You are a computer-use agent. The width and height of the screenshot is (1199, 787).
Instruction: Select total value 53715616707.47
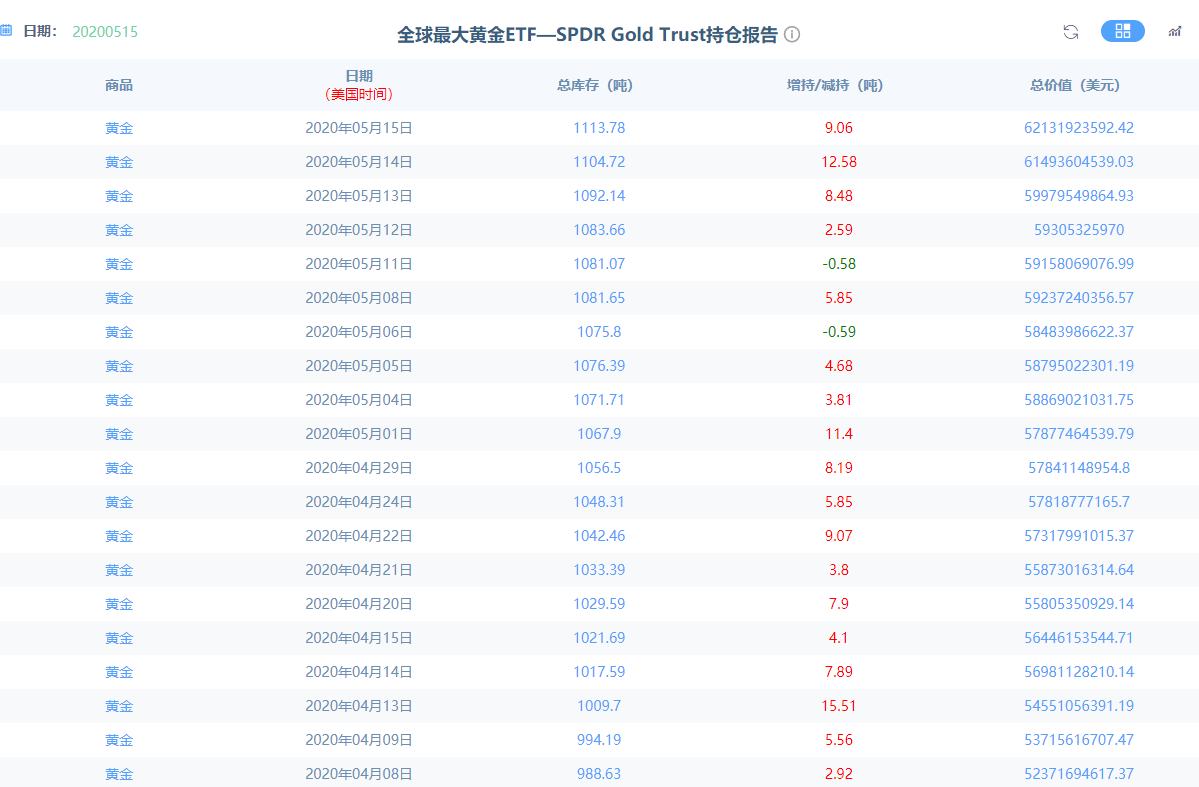(1079, 740)
